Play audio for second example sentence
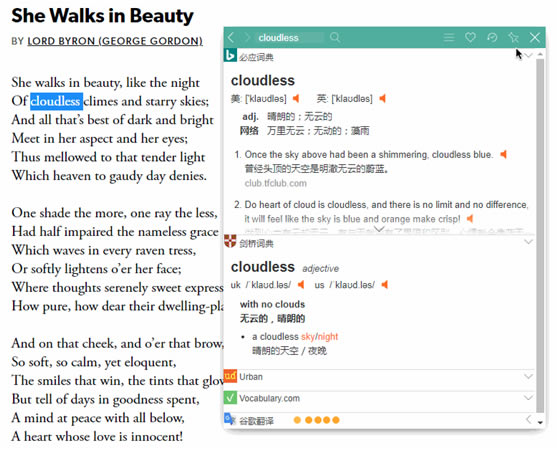The width and height of the screenshot is (557, 450). (470, 218)
